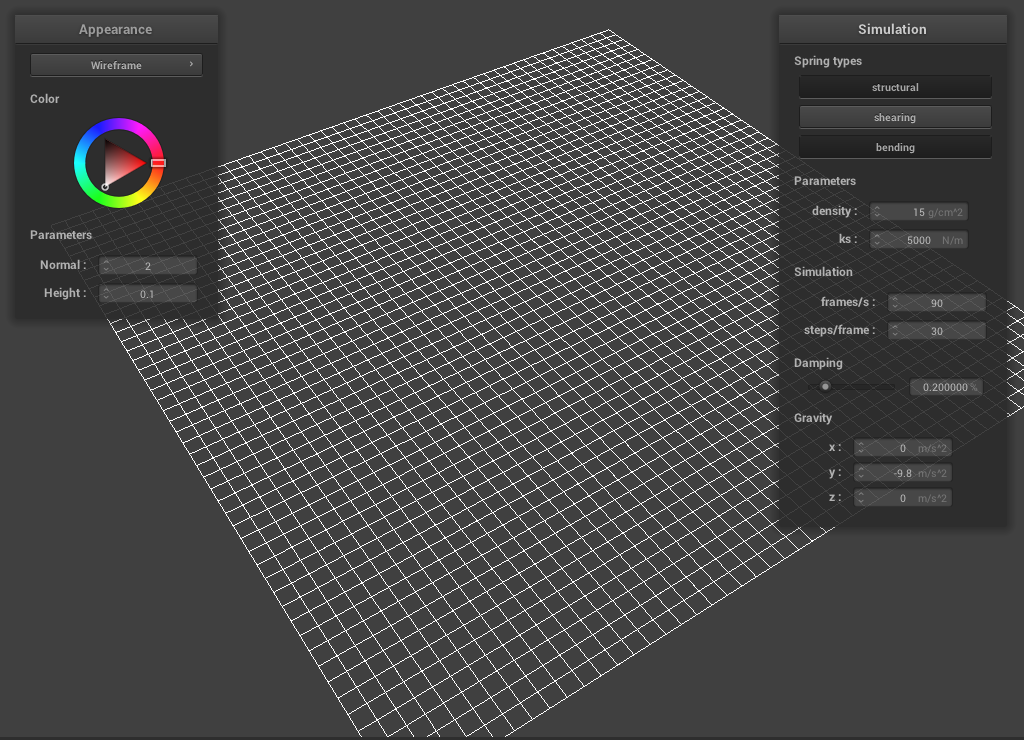
Task: Click the gravity y stepper arrows
Action: pos(861,473)
